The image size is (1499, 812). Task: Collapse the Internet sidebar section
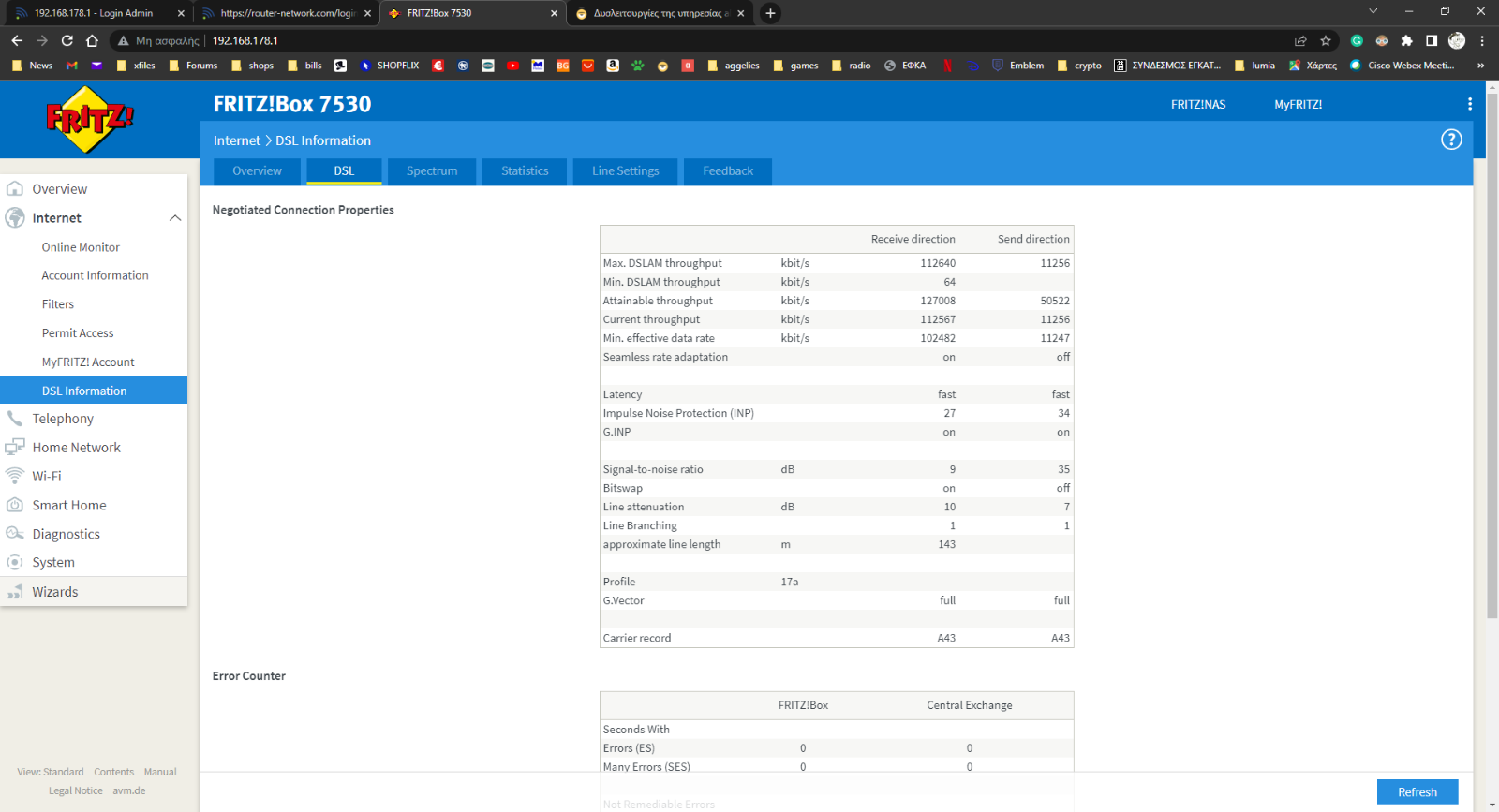click(x=175, y=218)
